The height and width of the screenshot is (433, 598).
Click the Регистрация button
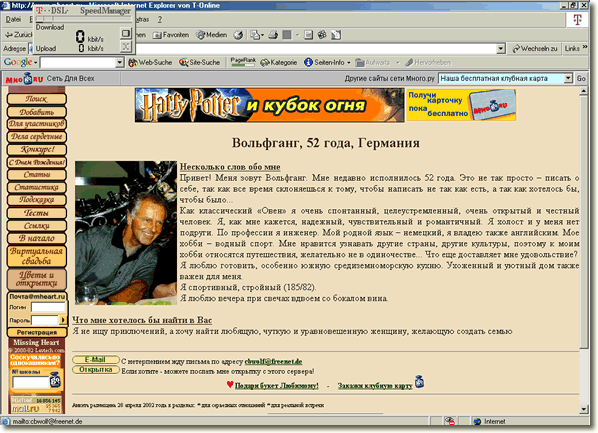(37, 332)
